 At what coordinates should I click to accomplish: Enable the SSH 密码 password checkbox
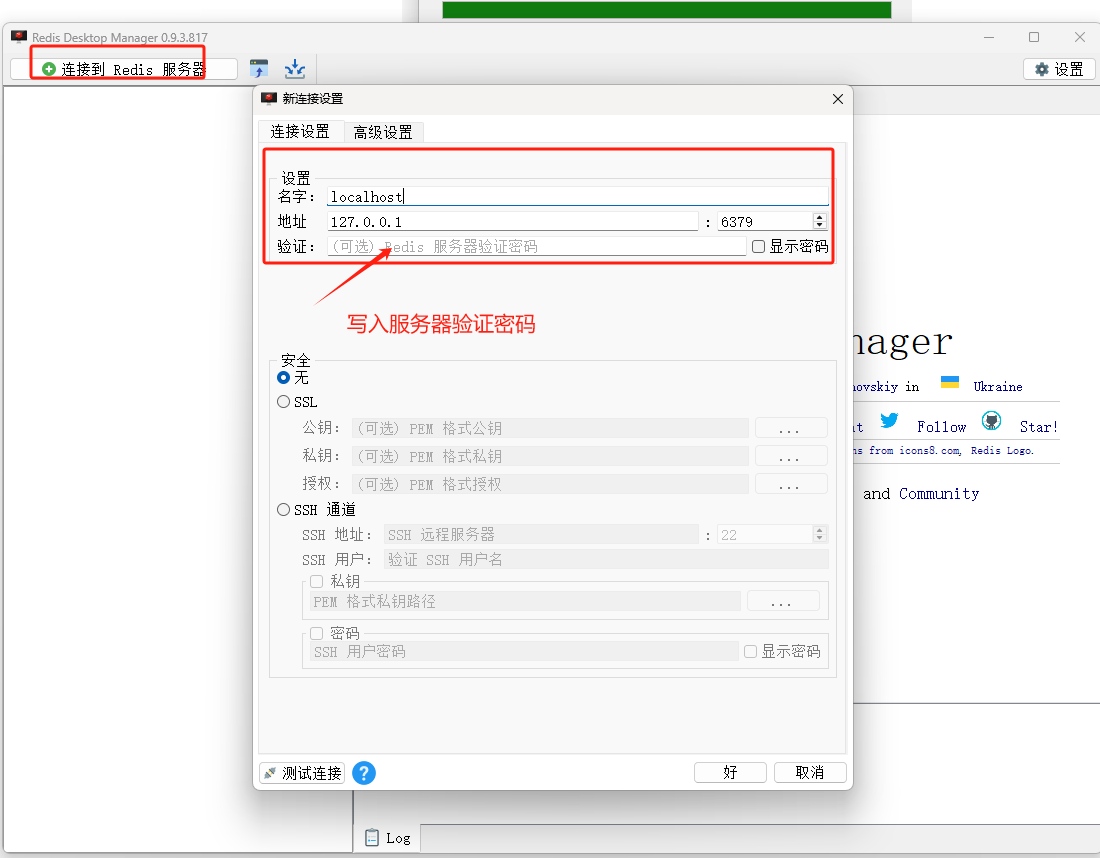(x=316, y=633)
